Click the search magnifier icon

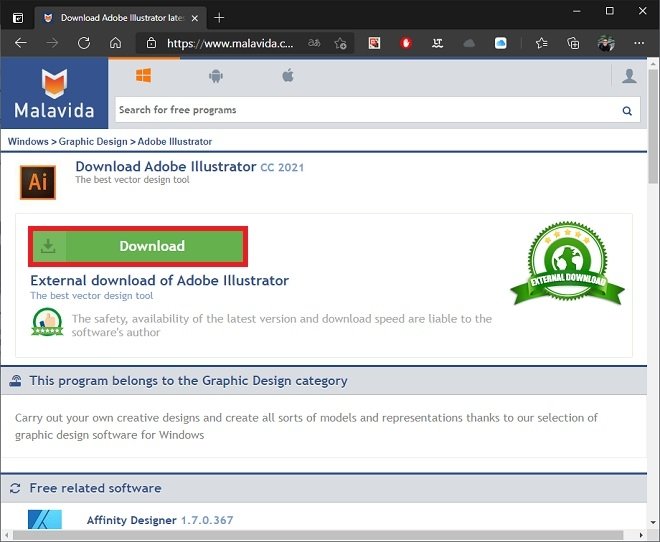(627, 111)
